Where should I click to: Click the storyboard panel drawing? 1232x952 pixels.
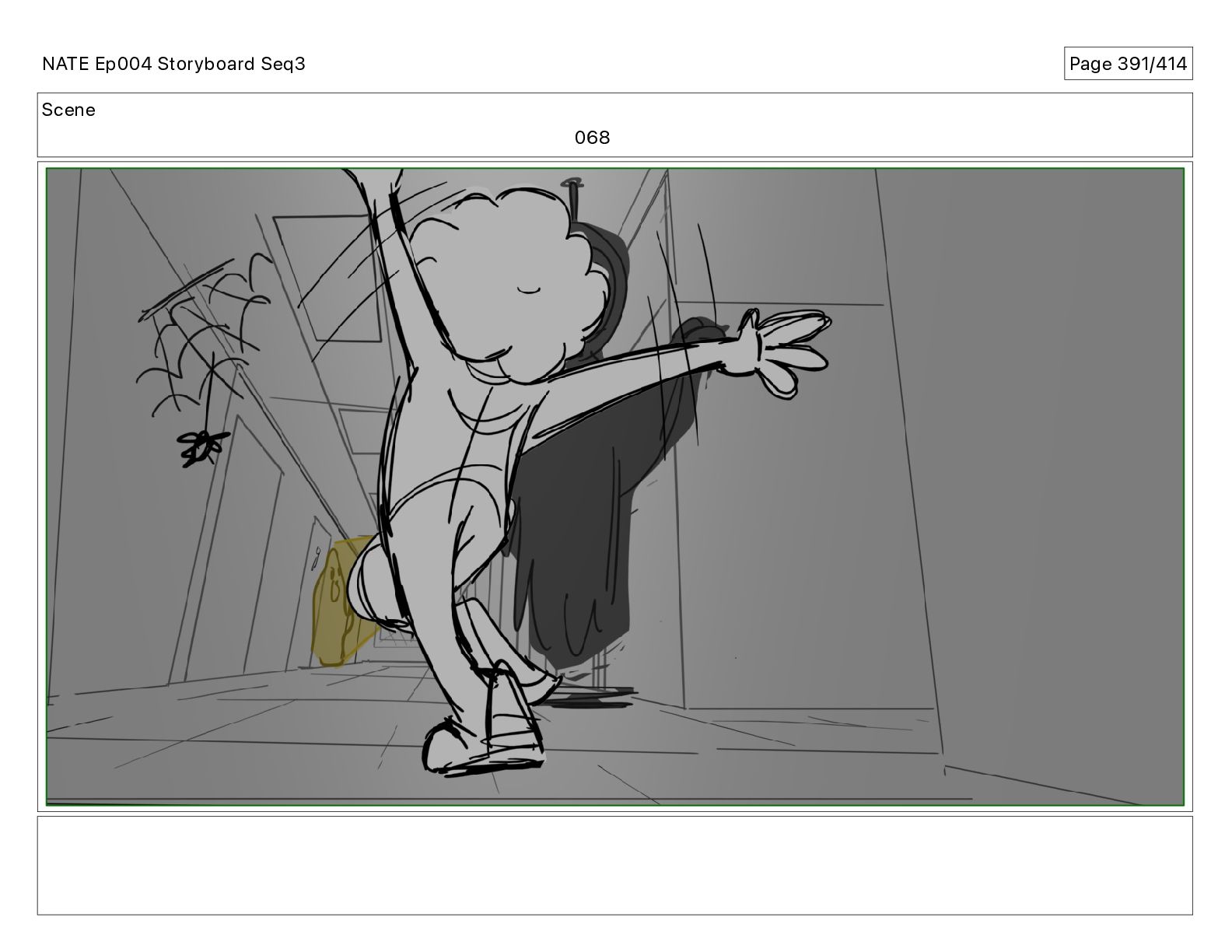pyautogui.click(x=614, y=487)
